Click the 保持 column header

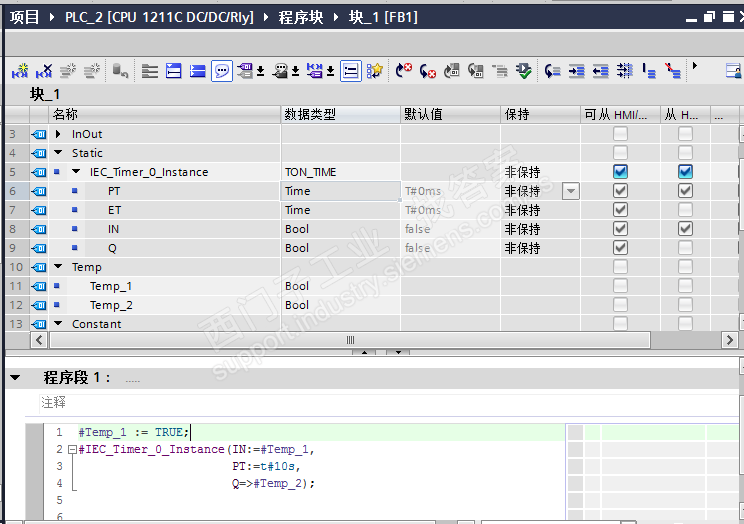pos(540,114)
